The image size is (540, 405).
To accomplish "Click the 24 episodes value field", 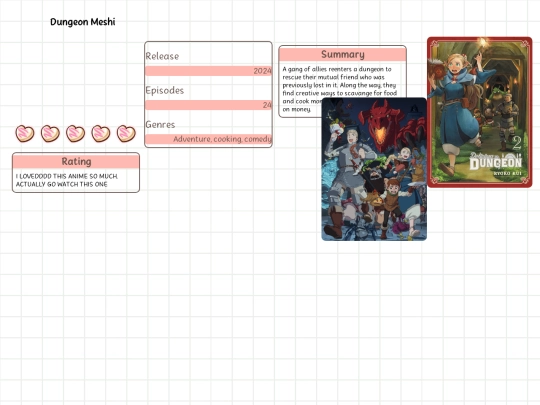I will [x=208, y=105].
